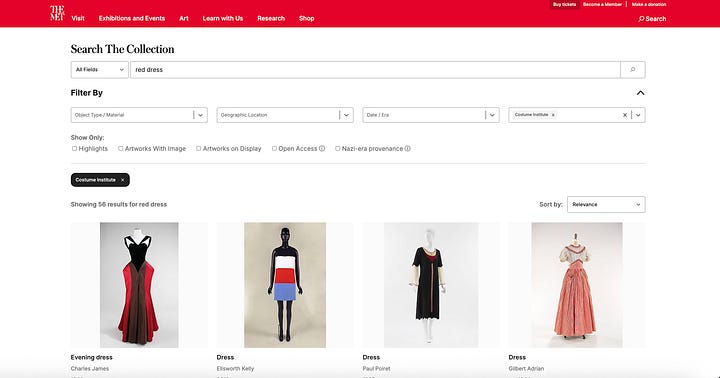Open Learn with Us menu
720x378 pixels.
(223, 18)
